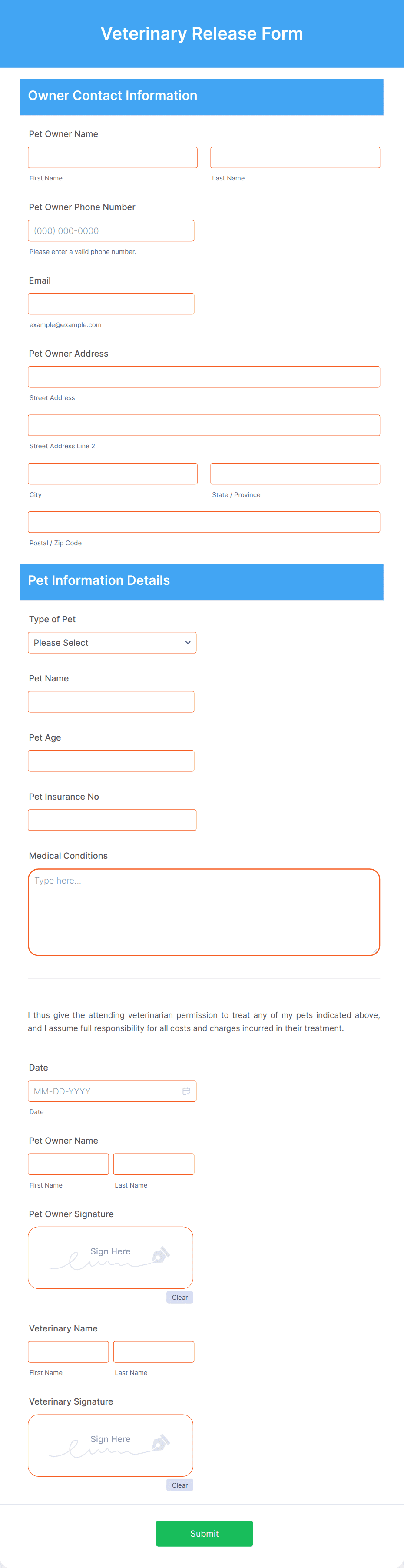The height and width of the screenshot is (1568, 404).
Task: Clear the Pet Owner Signature
Action: 179,1297
